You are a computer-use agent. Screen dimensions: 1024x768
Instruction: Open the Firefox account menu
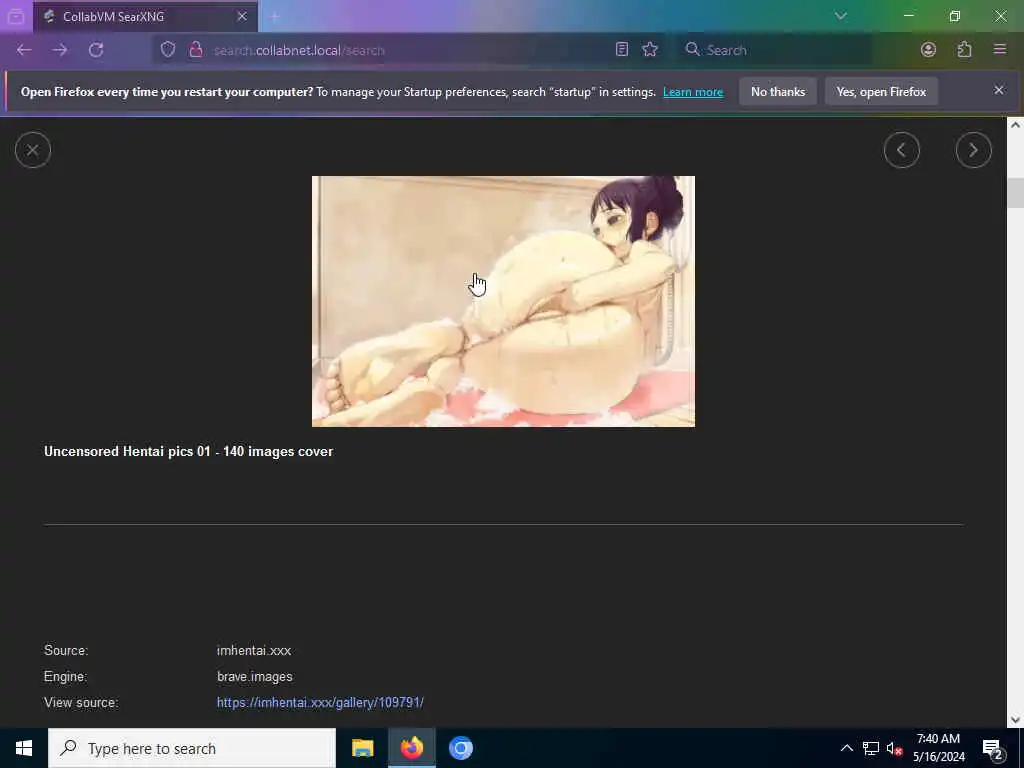tap(928, 50)
